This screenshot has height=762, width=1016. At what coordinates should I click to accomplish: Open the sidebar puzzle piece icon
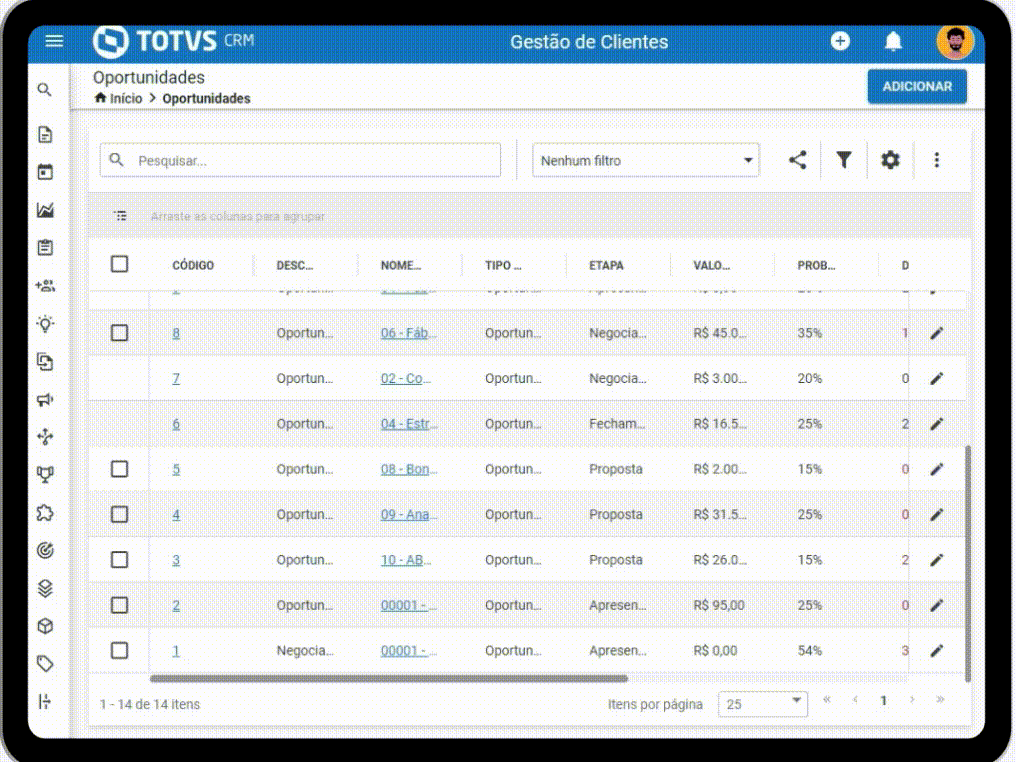tap(45, 513)
